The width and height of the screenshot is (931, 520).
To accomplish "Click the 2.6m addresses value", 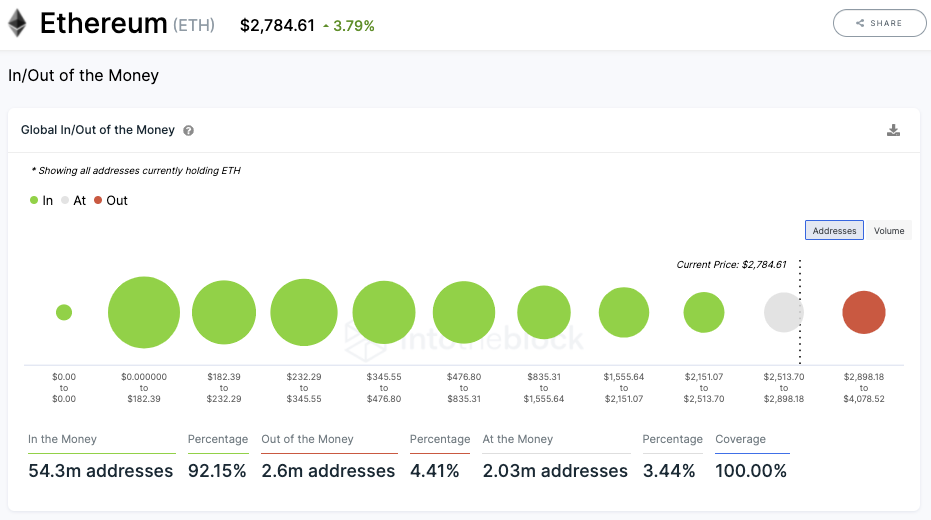I will pos(328,471).
